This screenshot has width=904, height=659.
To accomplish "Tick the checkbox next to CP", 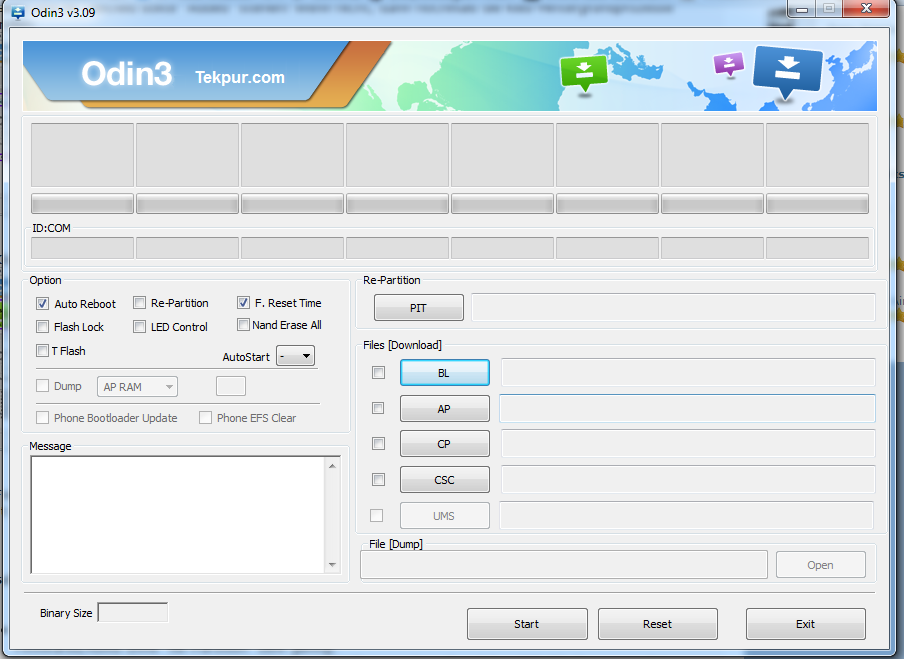I will pos(378,443).
